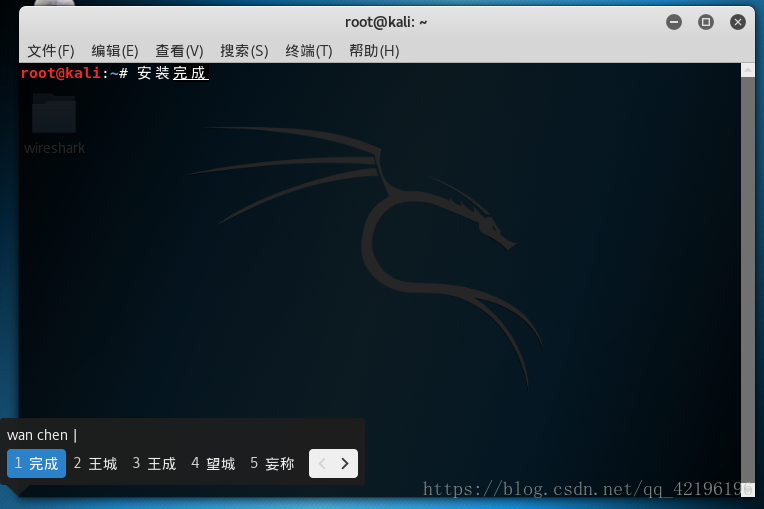Click the underlined 完成 text in terminal
The width and height of the screenshot is (764, 509).
[190, 73]
